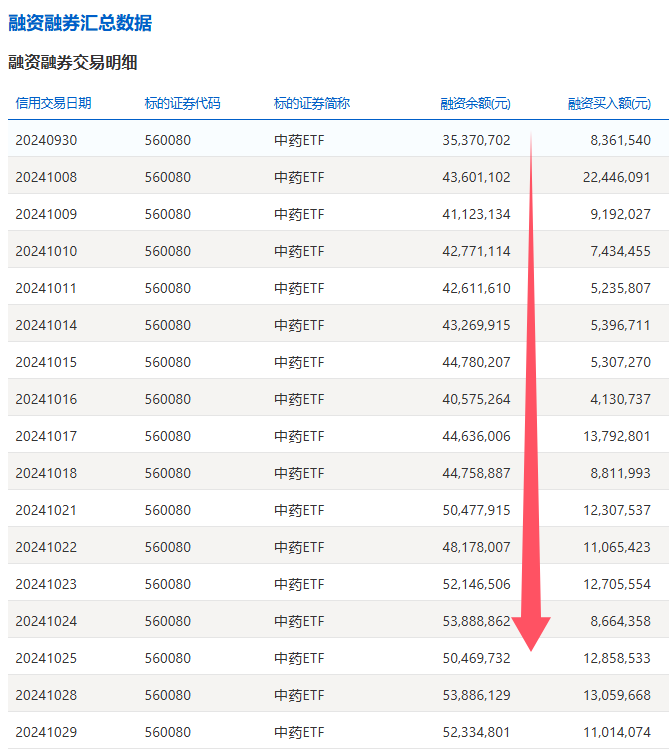Click purchase amount 5,235,807
The height and width of the screenshot is (751, 669).
[621, 288]
